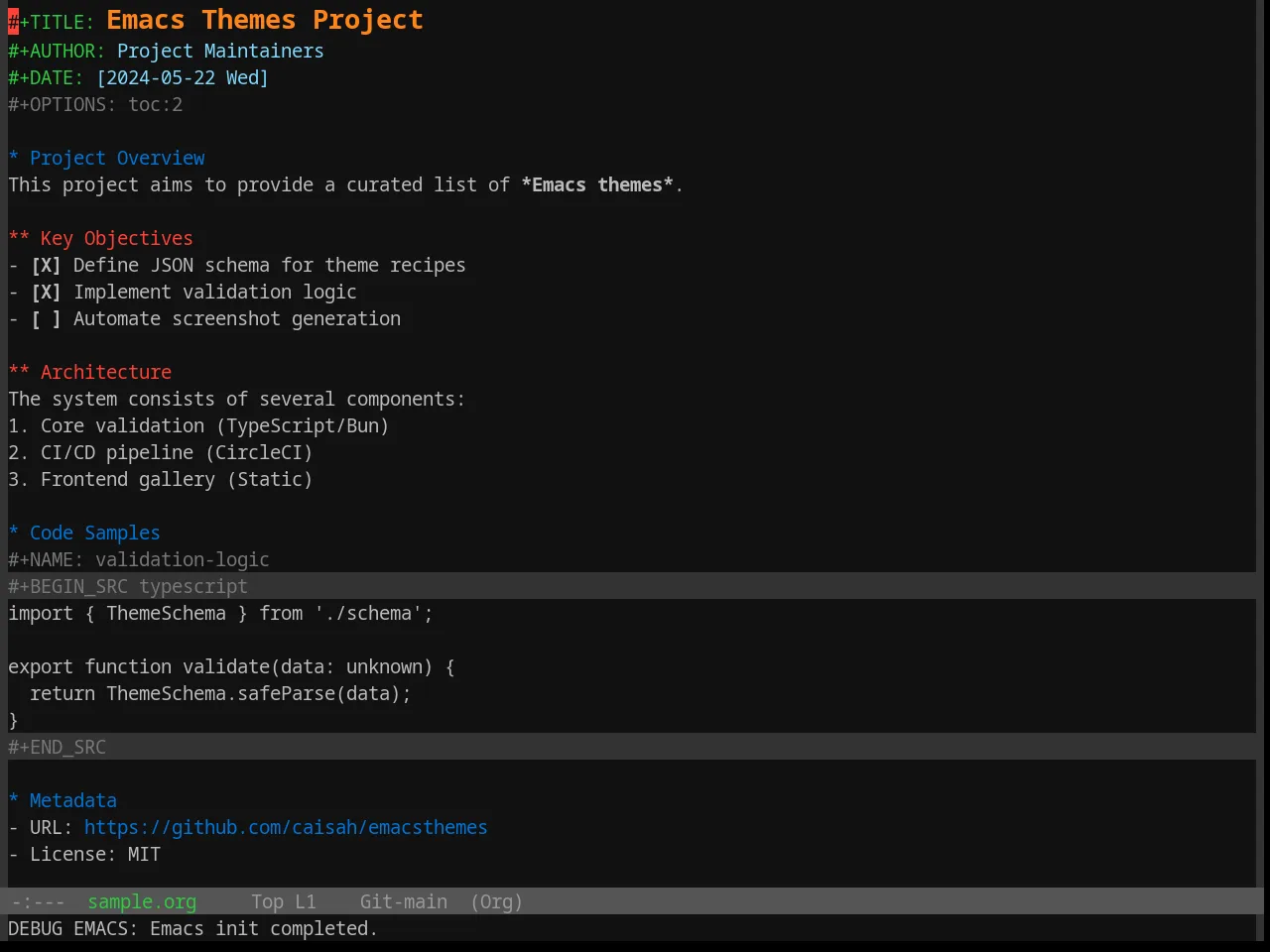Click the Code Samples heading text
Image resolution: width=1270 pixels, height=952 pixels.
[x=95, y=534]
